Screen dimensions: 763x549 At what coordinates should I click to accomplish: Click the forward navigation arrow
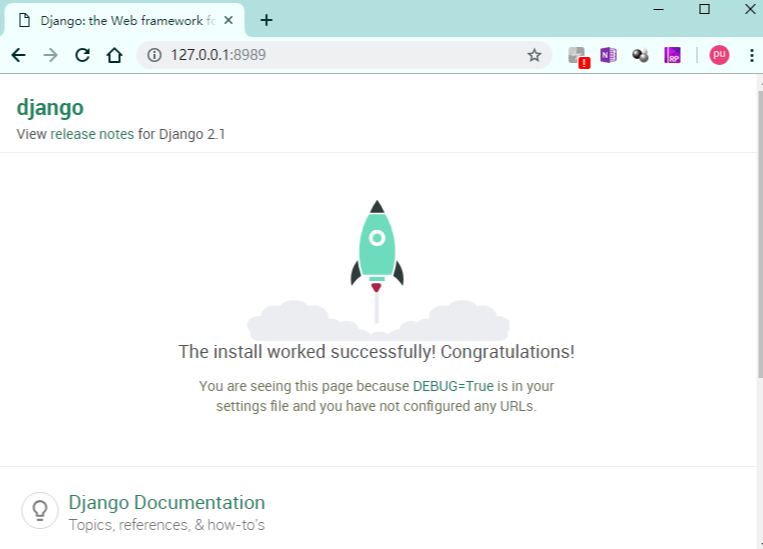[50, 55]
